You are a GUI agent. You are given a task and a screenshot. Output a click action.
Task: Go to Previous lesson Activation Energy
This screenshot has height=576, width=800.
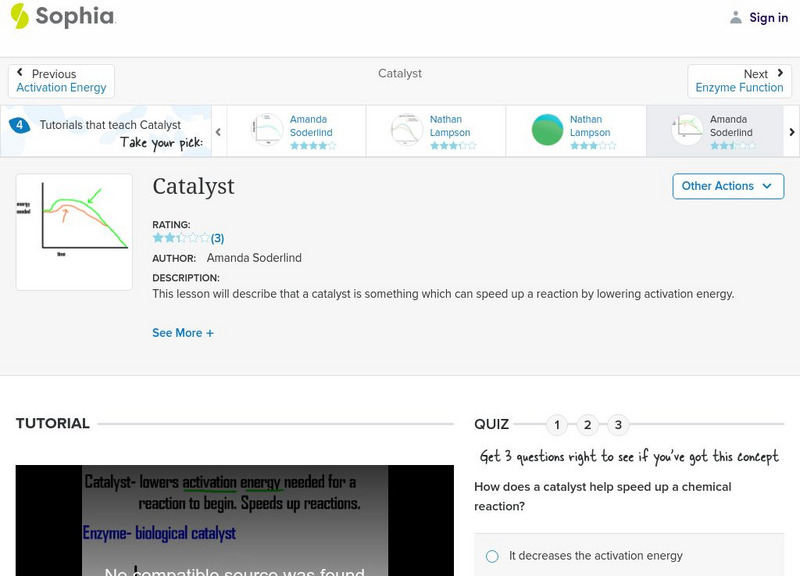(61, 81)
